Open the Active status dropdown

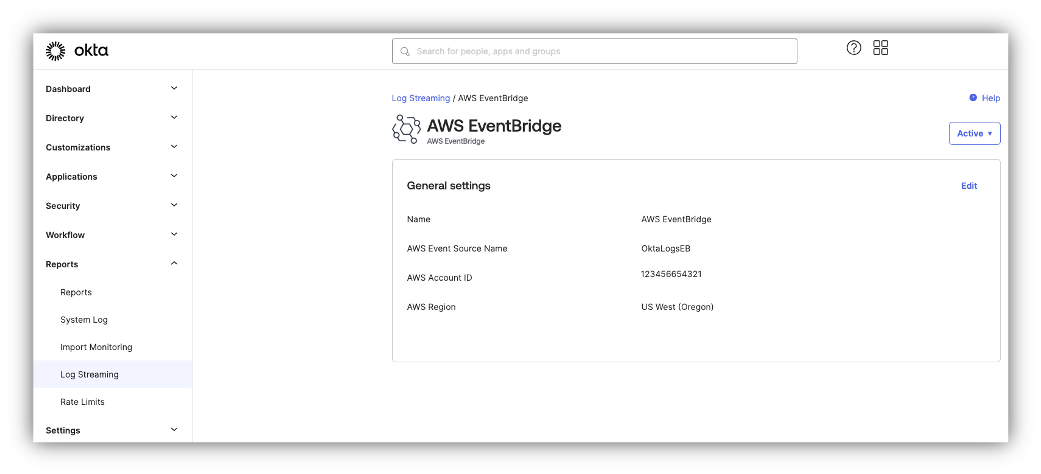pos(974,134)
